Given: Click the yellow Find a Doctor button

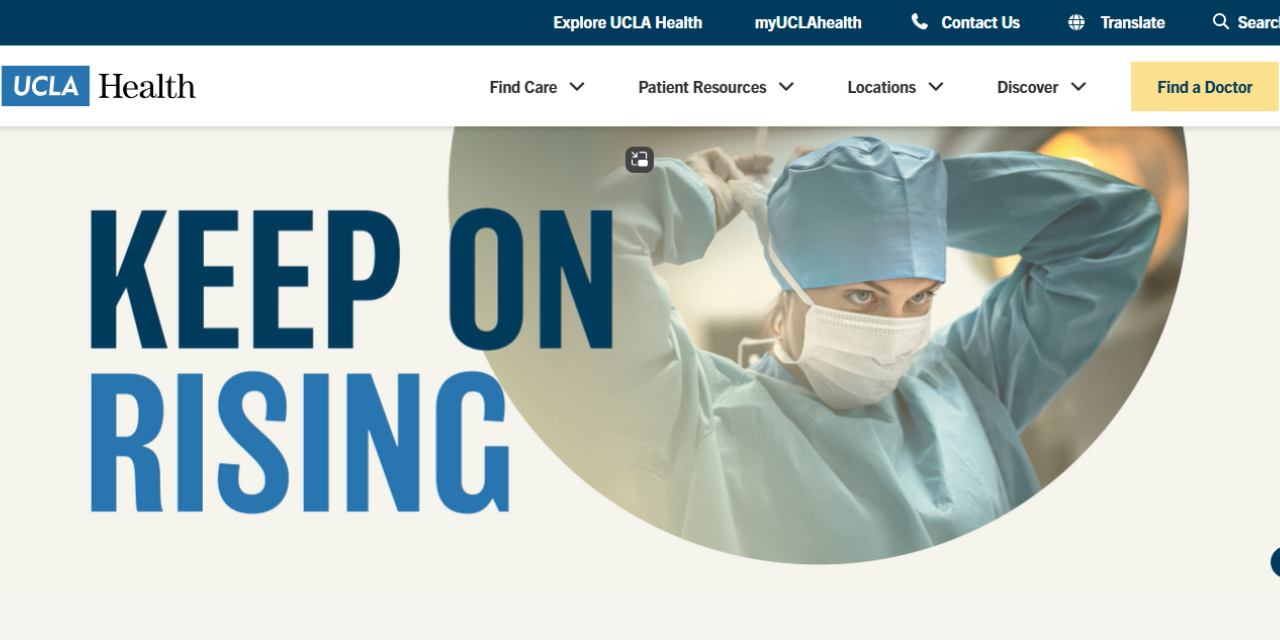Looking at the screenshot, I should pos(1204,87).
